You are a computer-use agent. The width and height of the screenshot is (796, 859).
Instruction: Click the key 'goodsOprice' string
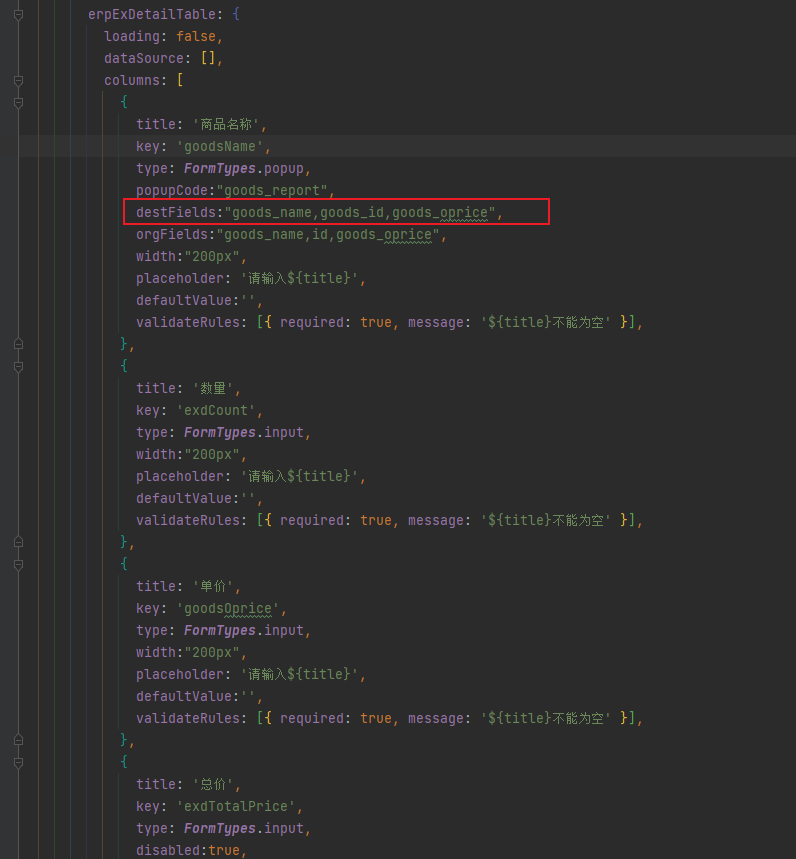coord(227,608)
